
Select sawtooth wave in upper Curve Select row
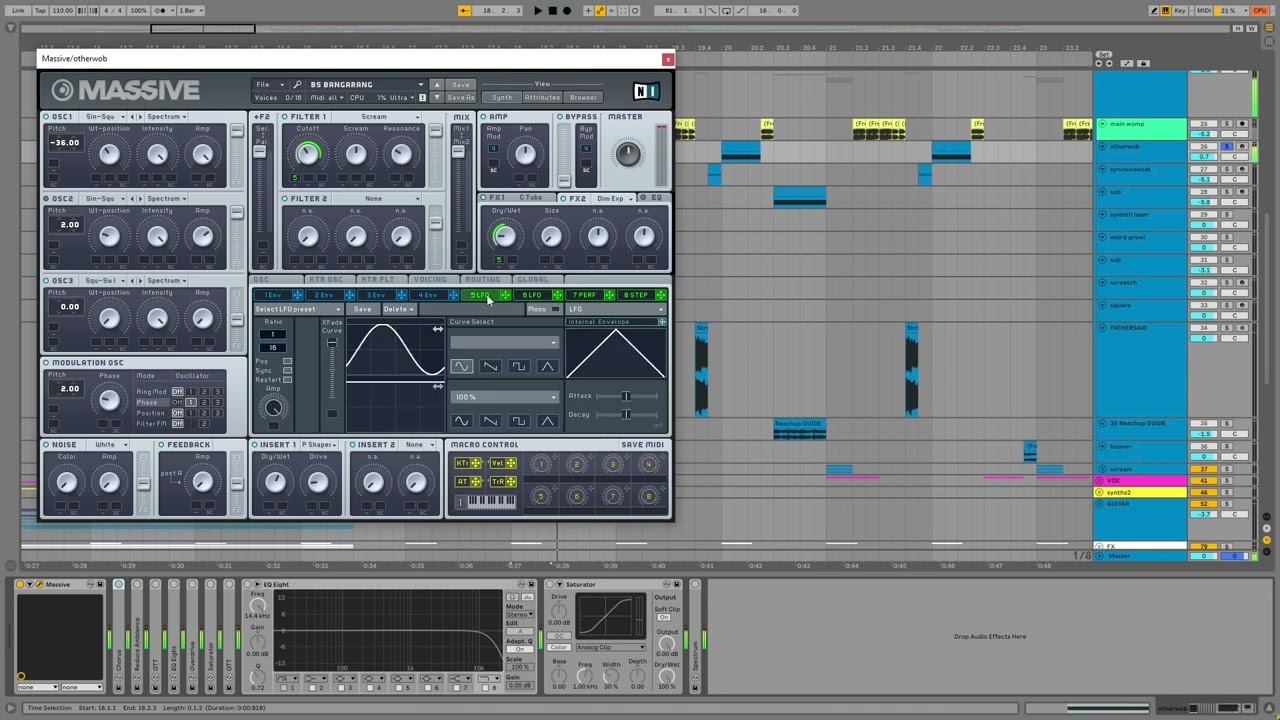490,367
